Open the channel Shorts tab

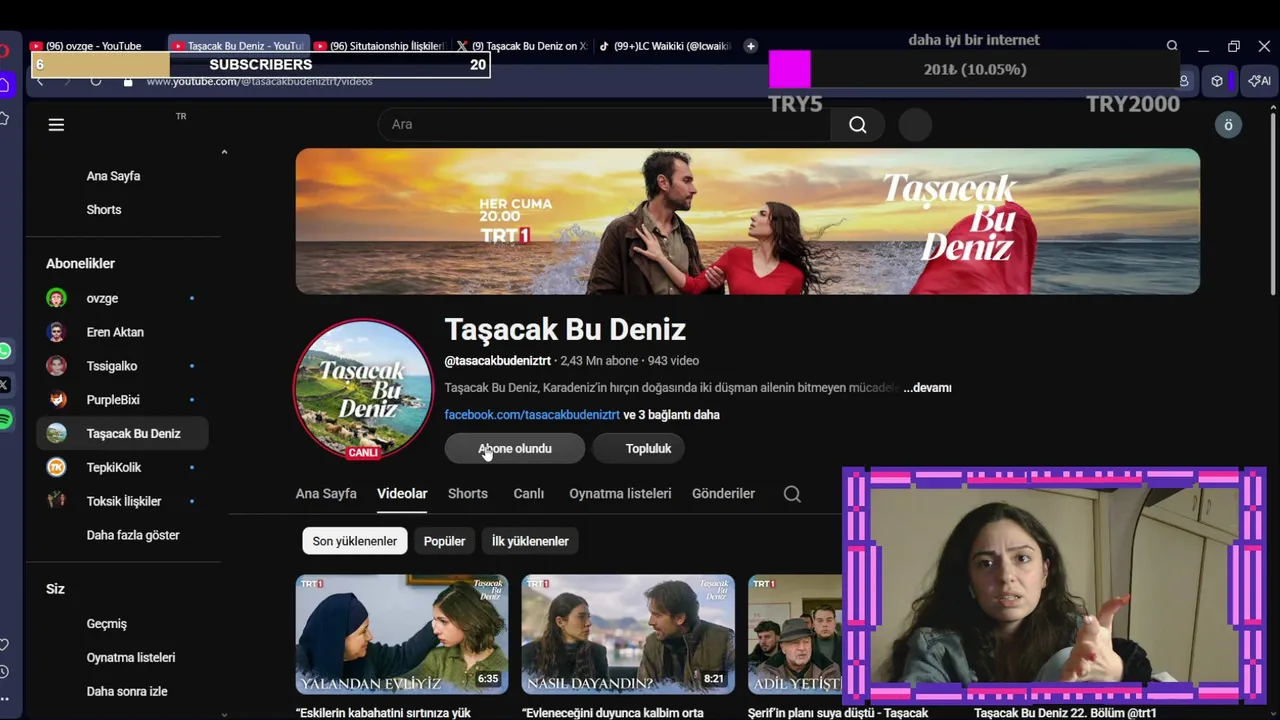click(468, 494)
